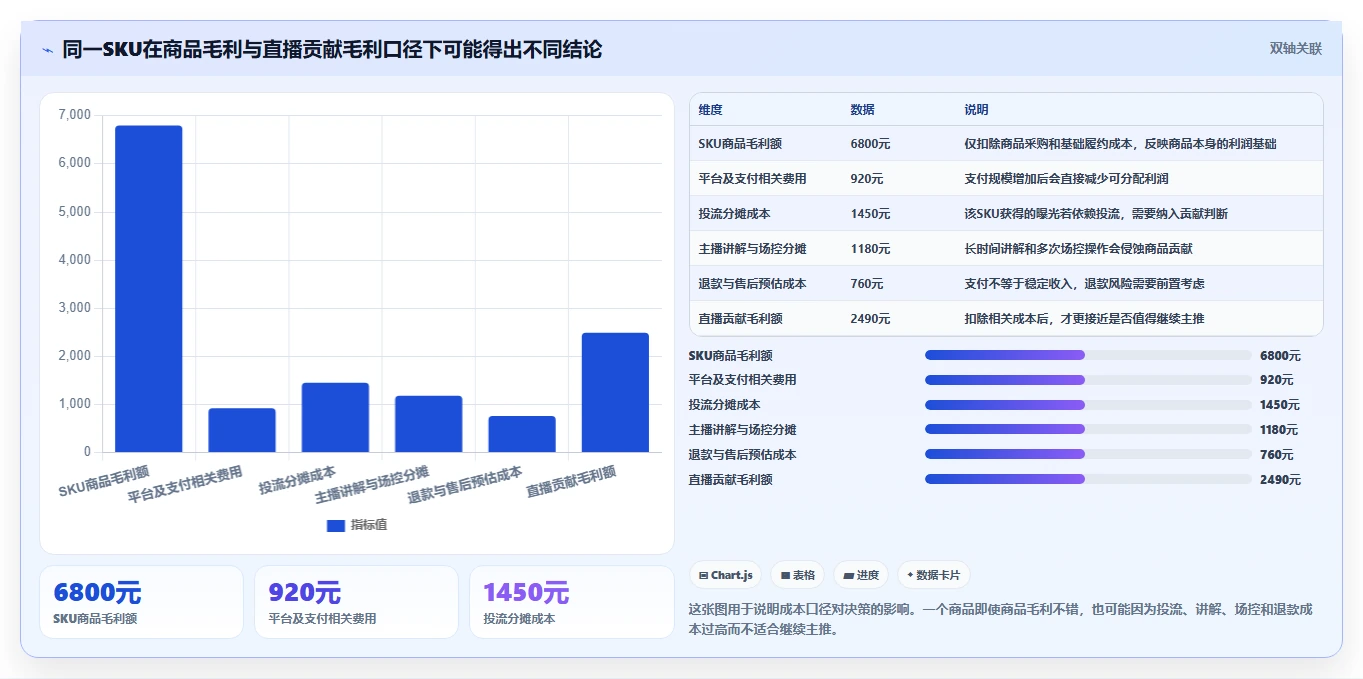Click the 投流分摊成本 progress bar
This screenshot has width=1363, height=679.
[x=1088, y=405]
